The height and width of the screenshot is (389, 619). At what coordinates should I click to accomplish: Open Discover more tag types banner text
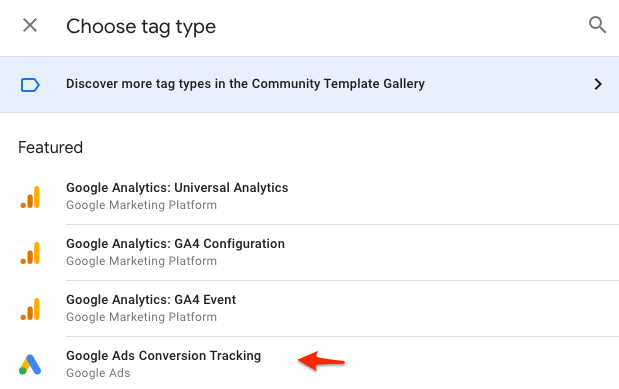[245, 84]
